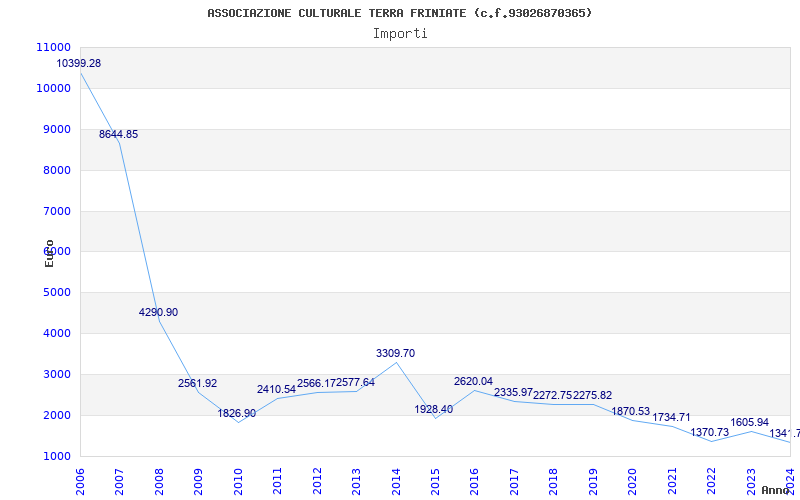Click the 8000 y-axis tick label
800x500 pixels.
tap(56, 170)
